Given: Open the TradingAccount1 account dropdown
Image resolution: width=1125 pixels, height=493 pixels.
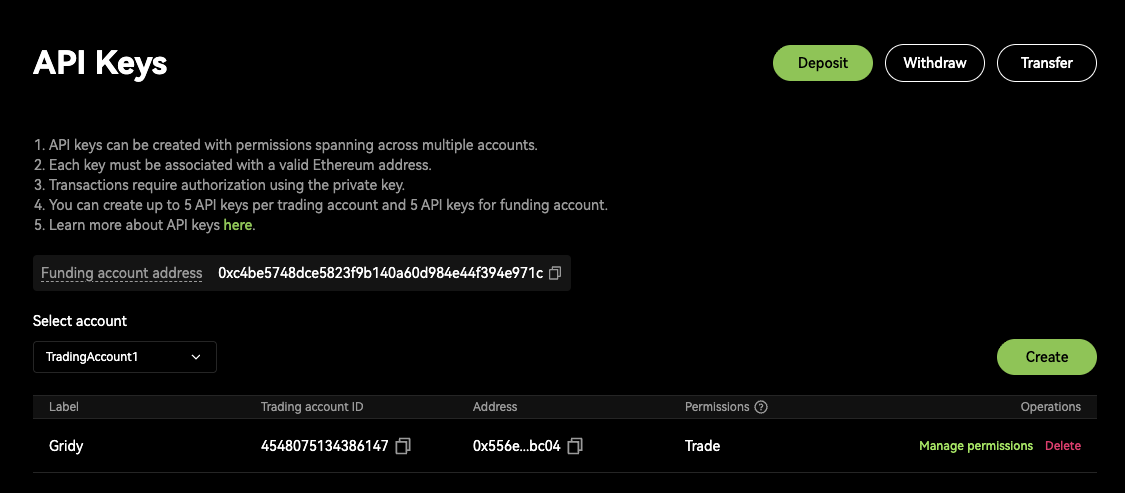Looking at the screenshot, I should tap(125, 357).
